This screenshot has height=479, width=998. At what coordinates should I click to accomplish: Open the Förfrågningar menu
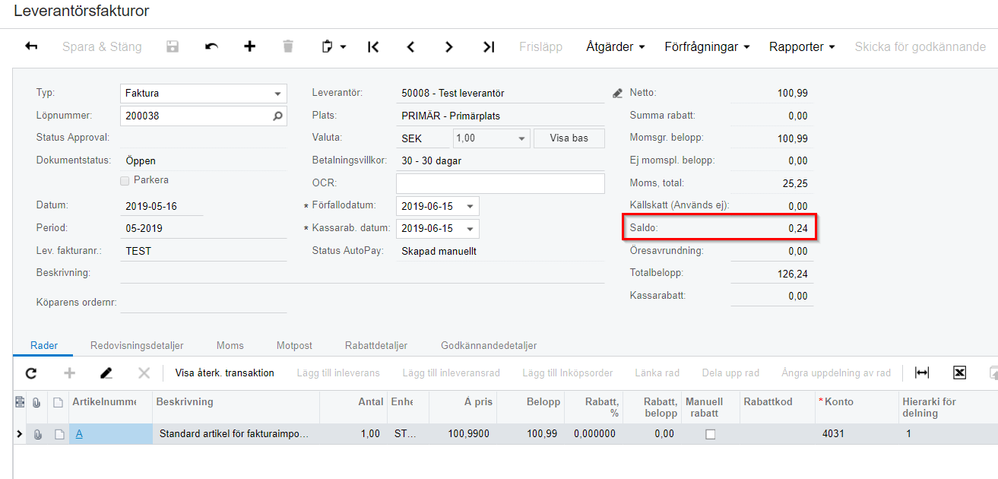tap(707, 46)
